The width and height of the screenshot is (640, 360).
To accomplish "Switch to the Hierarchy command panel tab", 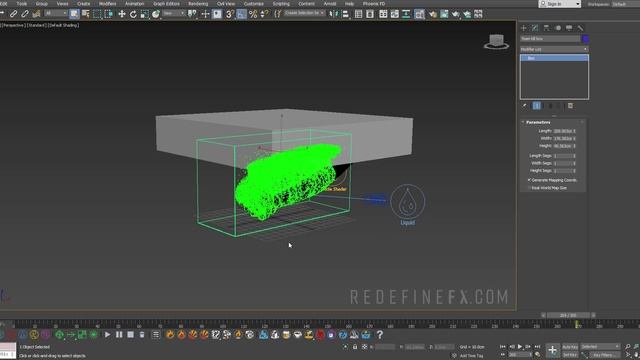I will [546, 28].
